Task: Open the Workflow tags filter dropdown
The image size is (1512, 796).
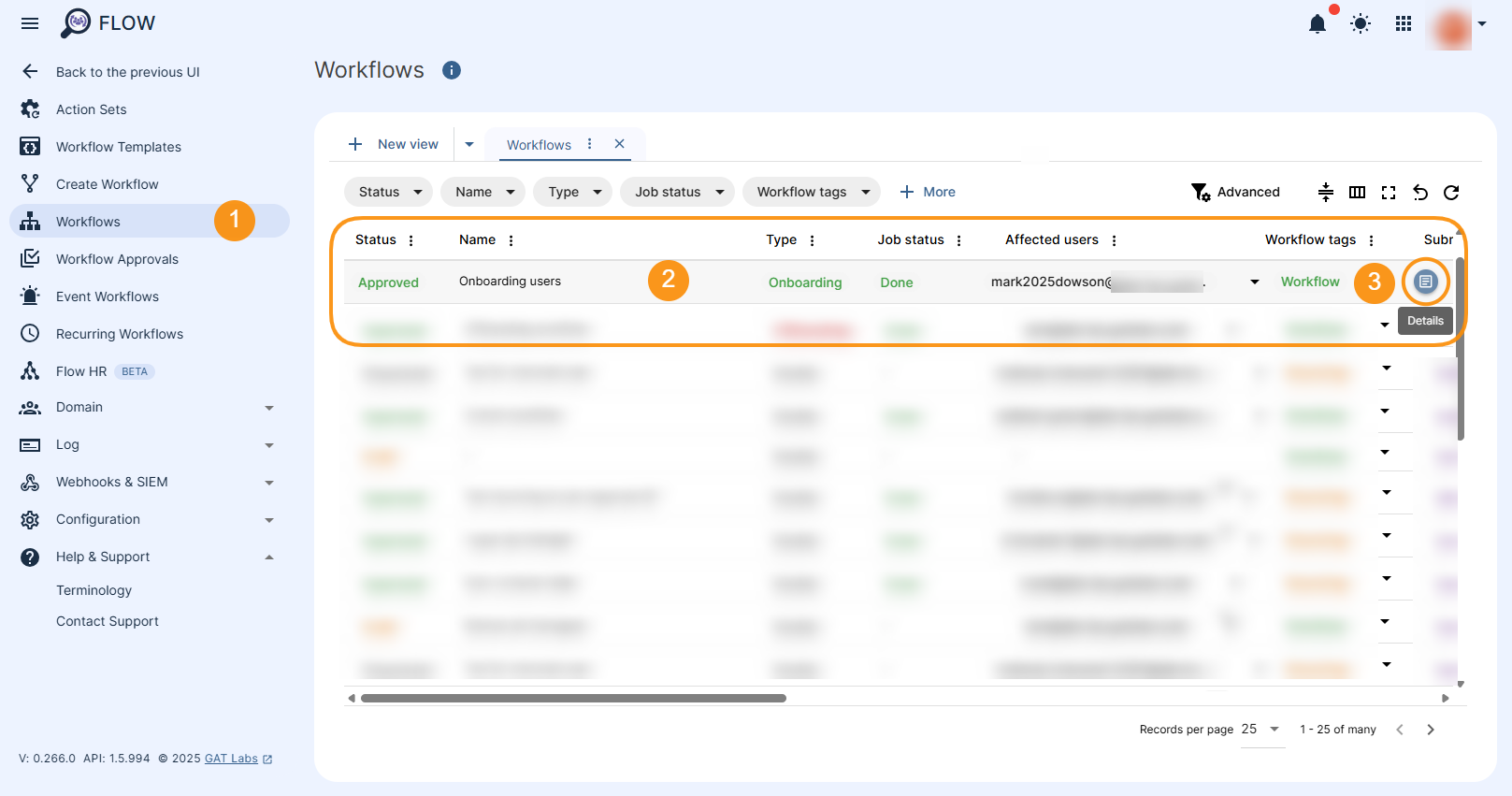Action: (x=812, y=192)
